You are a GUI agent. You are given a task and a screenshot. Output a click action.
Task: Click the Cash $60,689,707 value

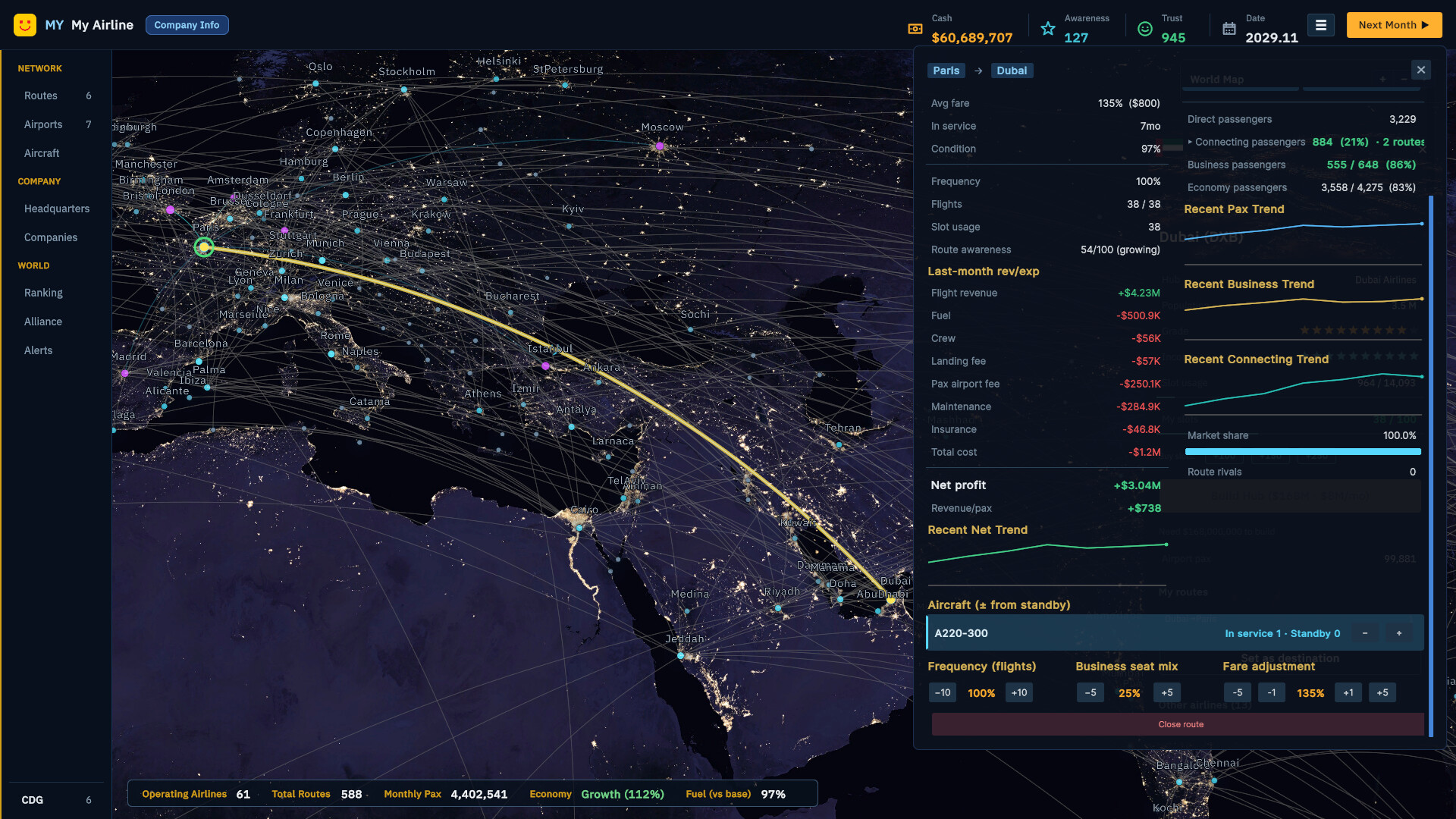(x=971, y=38)
